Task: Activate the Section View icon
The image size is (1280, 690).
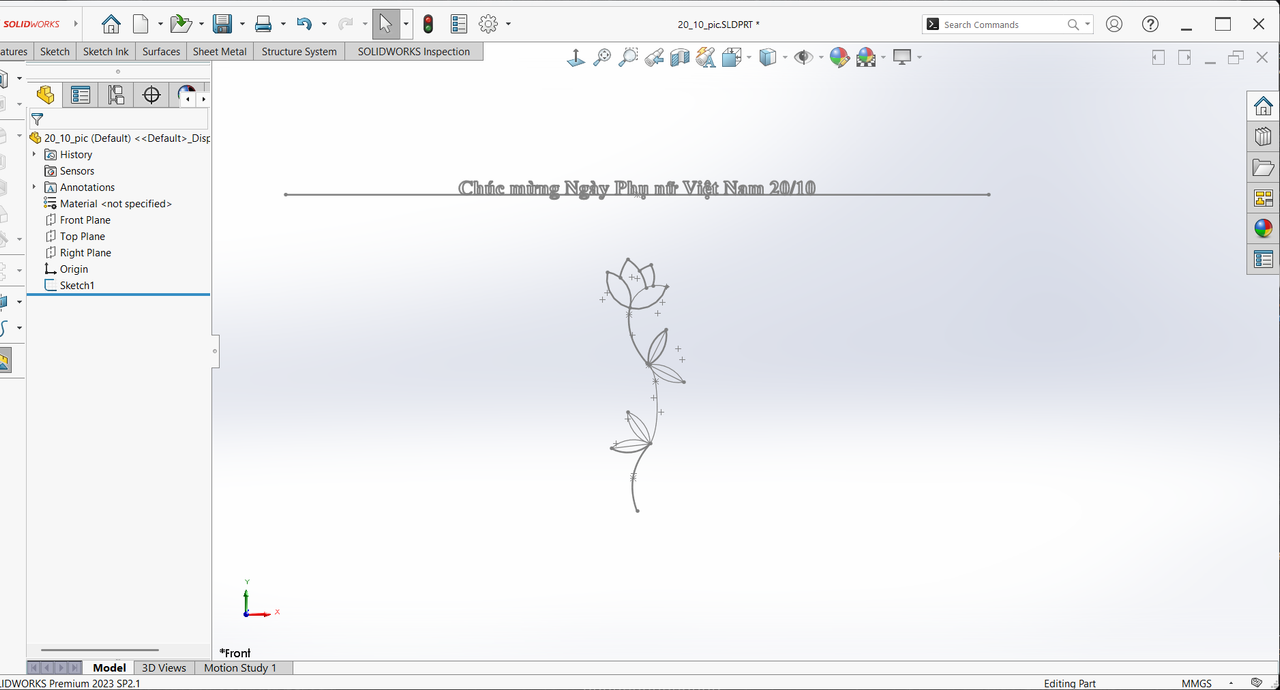Action: click(x=680, y=58)
